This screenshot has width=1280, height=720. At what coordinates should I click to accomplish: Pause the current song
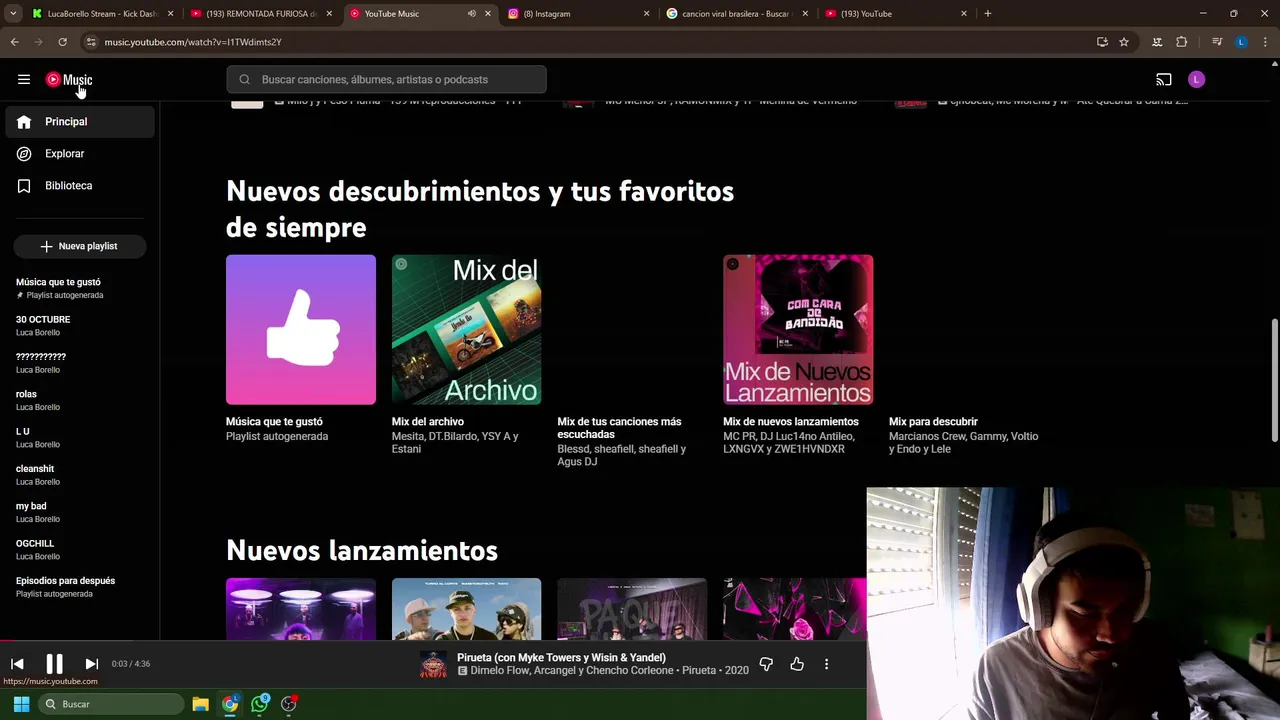click(x=54, y=664)
